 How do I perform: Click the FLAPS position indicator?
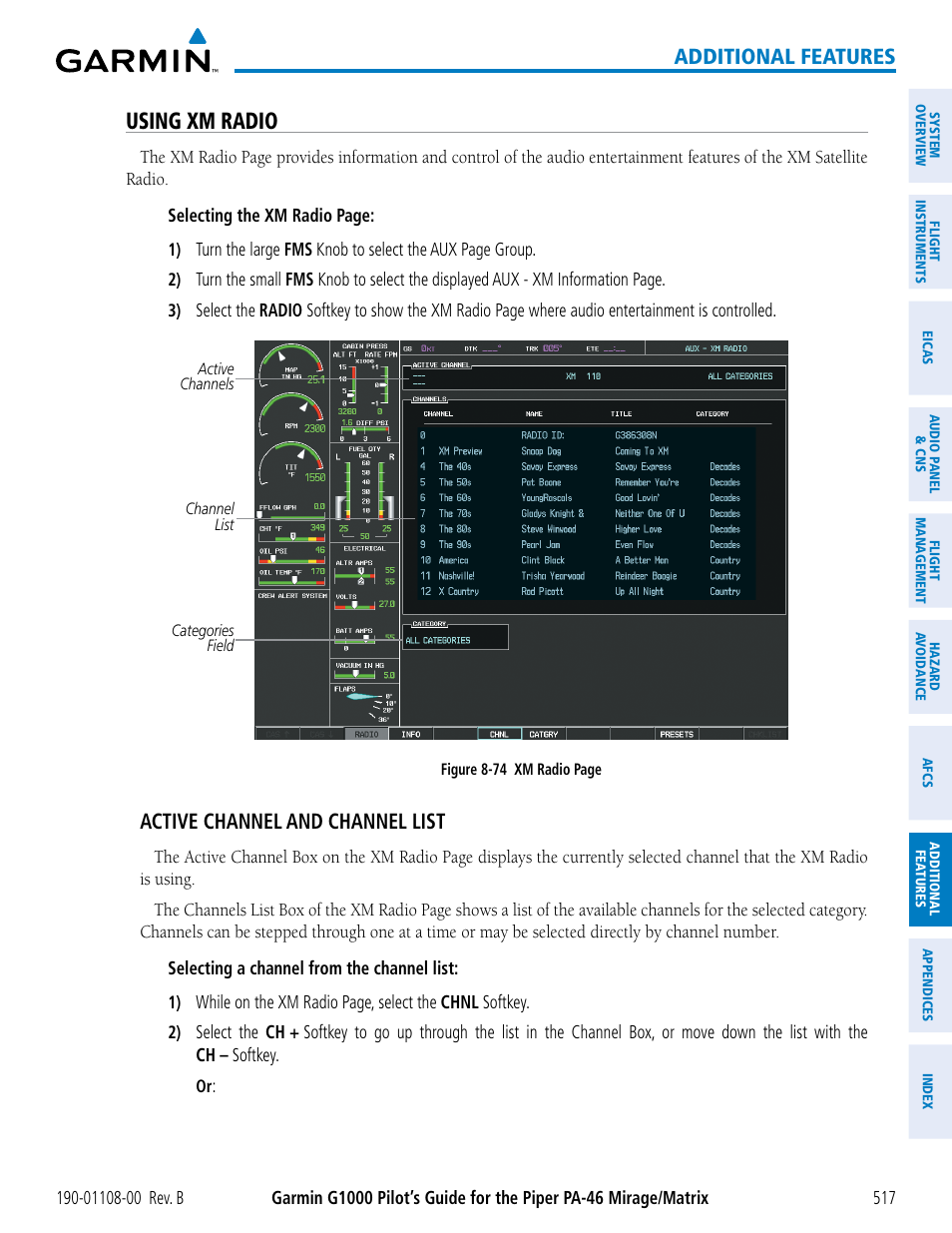pyautogui.click(x=364, y=703)
